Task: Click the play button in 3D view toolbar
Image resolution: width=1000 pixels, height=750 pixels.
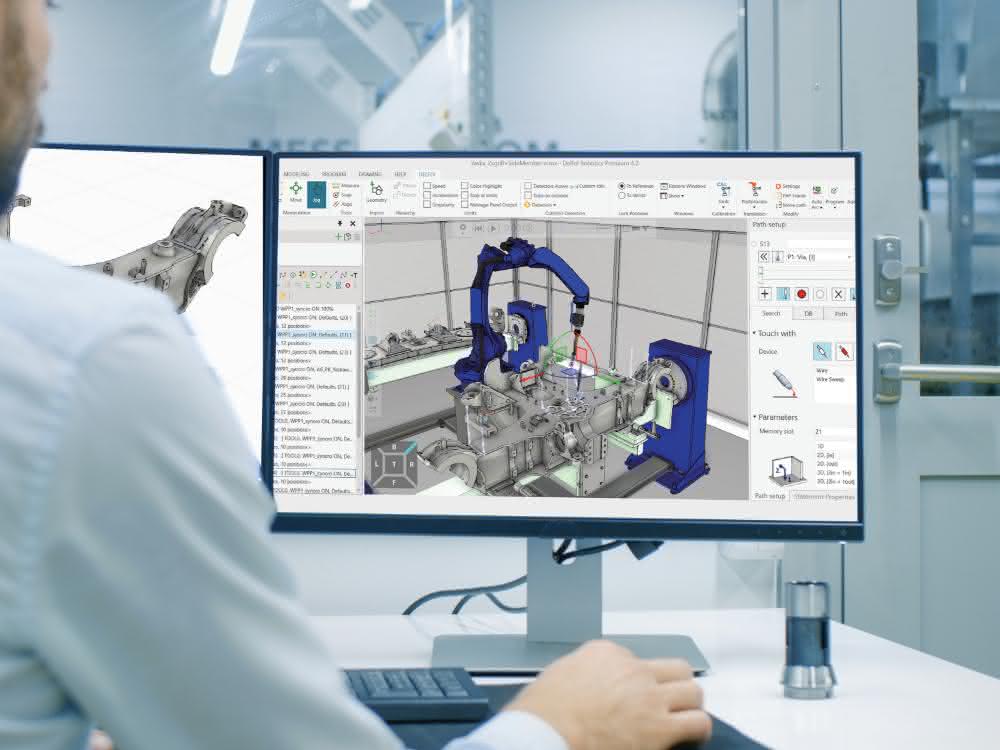Action: click(x=493, y=228)
